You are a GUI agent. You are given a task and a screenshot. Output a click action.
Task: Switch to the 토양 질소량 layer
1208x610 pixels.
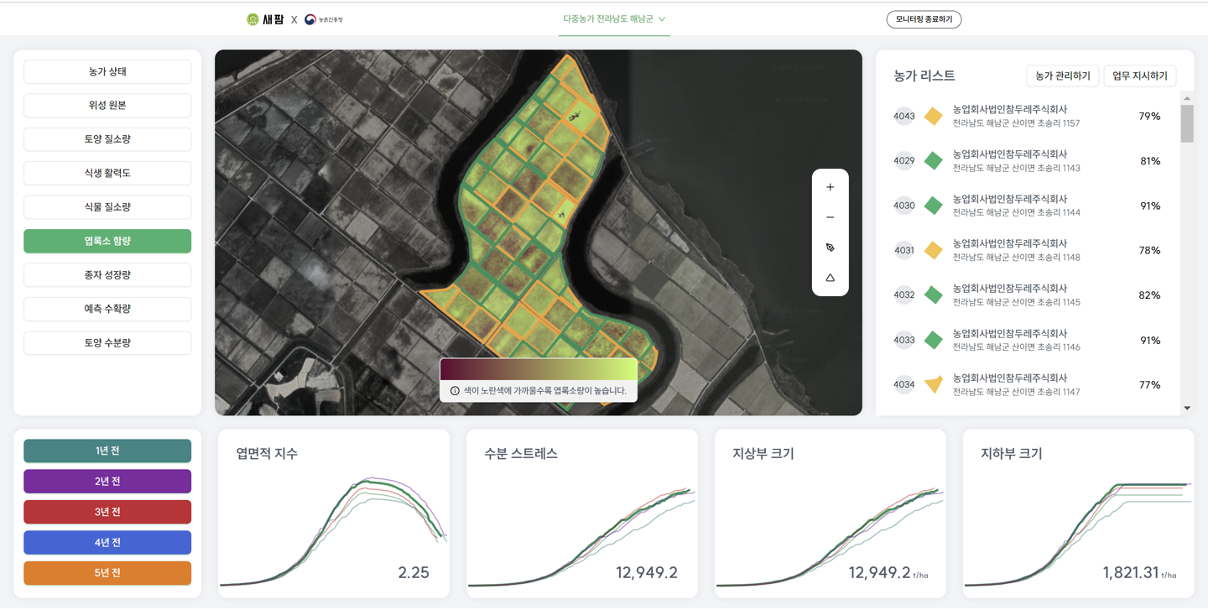pos(107,139)
